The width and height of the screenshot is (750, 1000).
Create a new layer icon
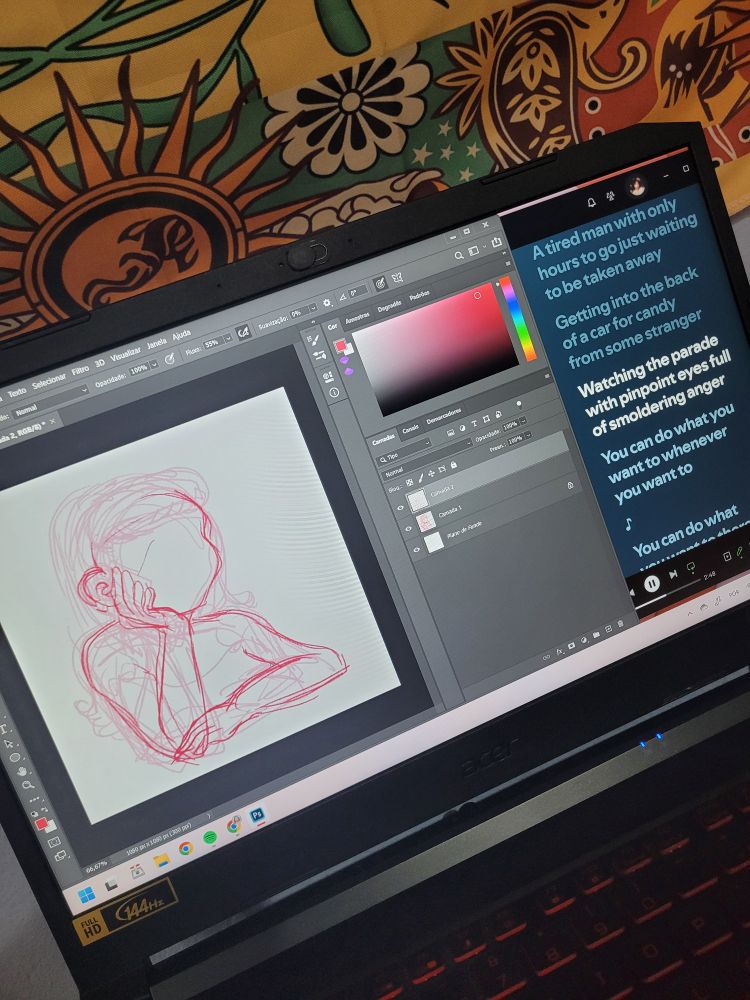click(x=608, y=629)
